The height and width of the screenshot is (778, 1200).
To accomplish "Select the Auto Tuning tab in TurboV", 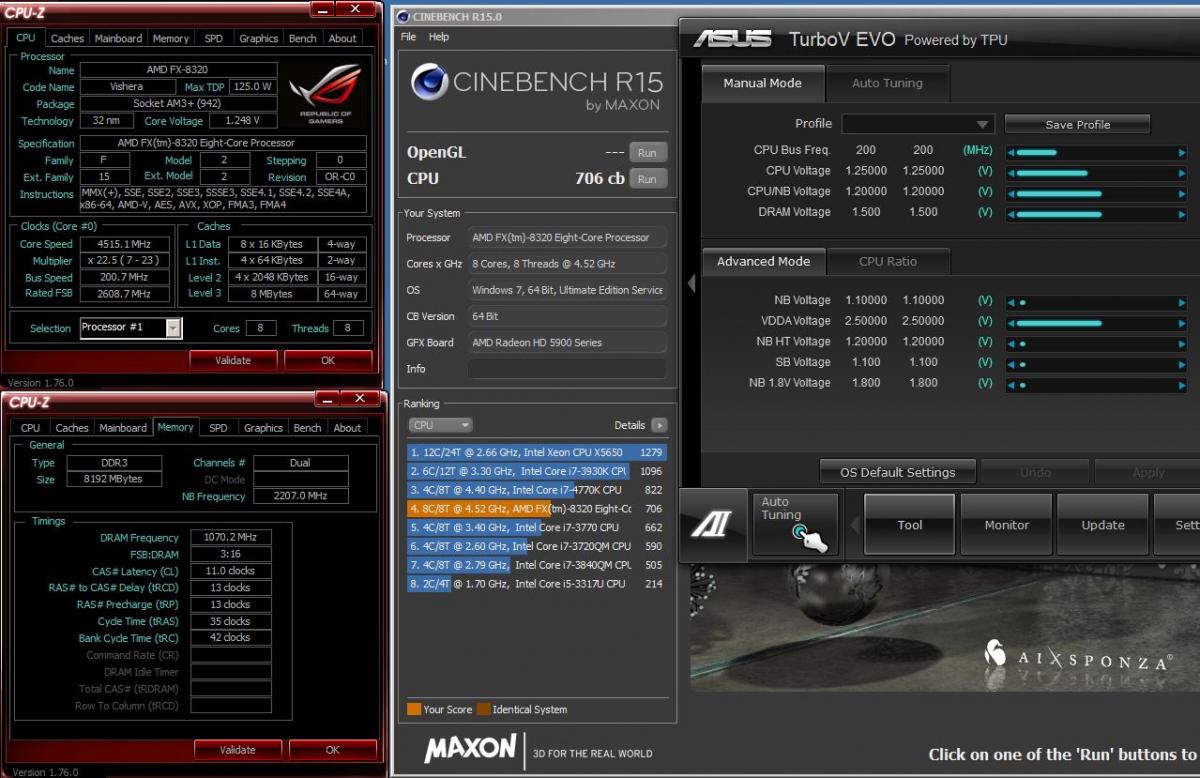I will click(x=887, y=83).
